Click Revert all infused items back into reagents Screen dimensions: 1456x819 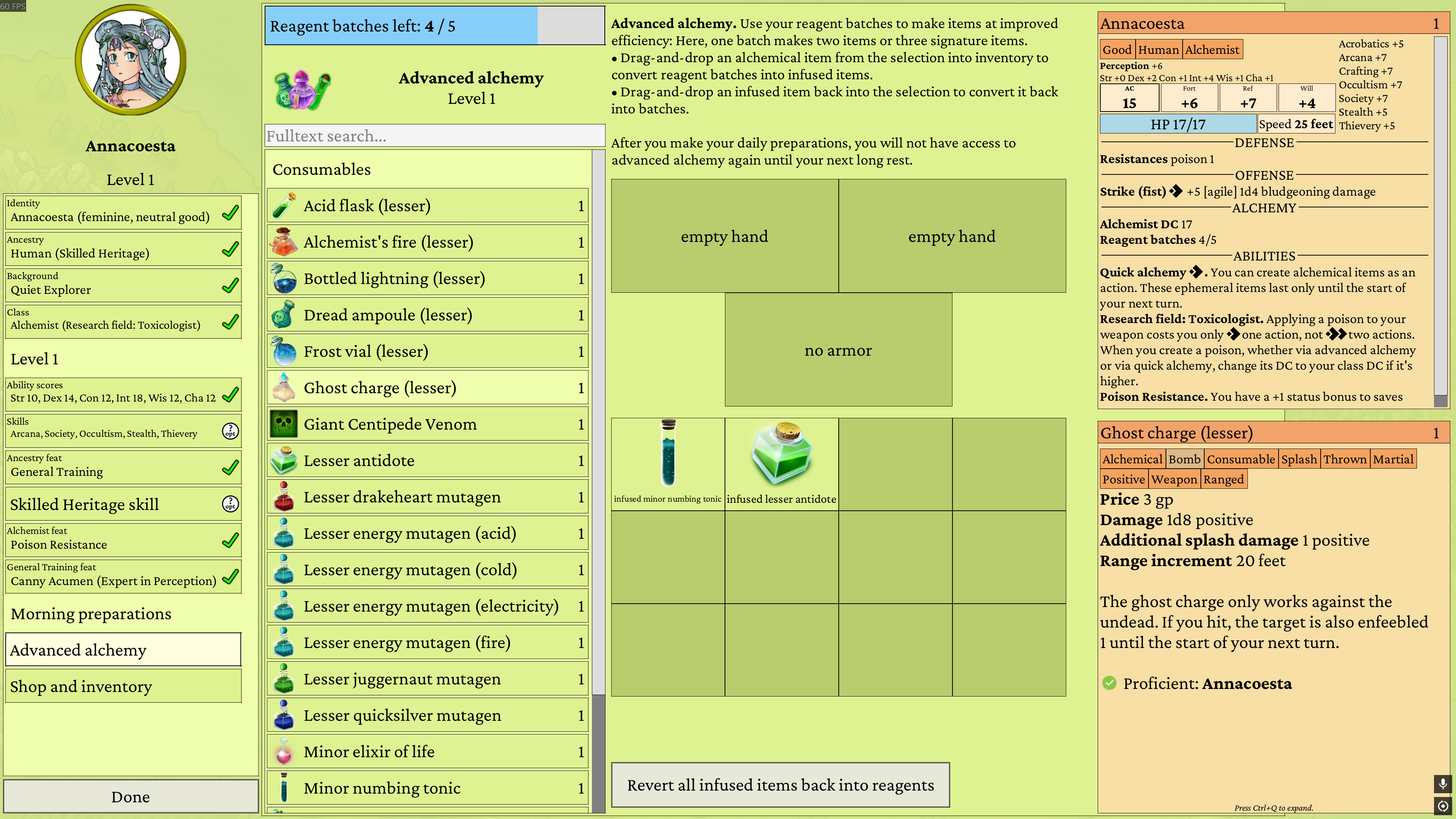[781, 785]
